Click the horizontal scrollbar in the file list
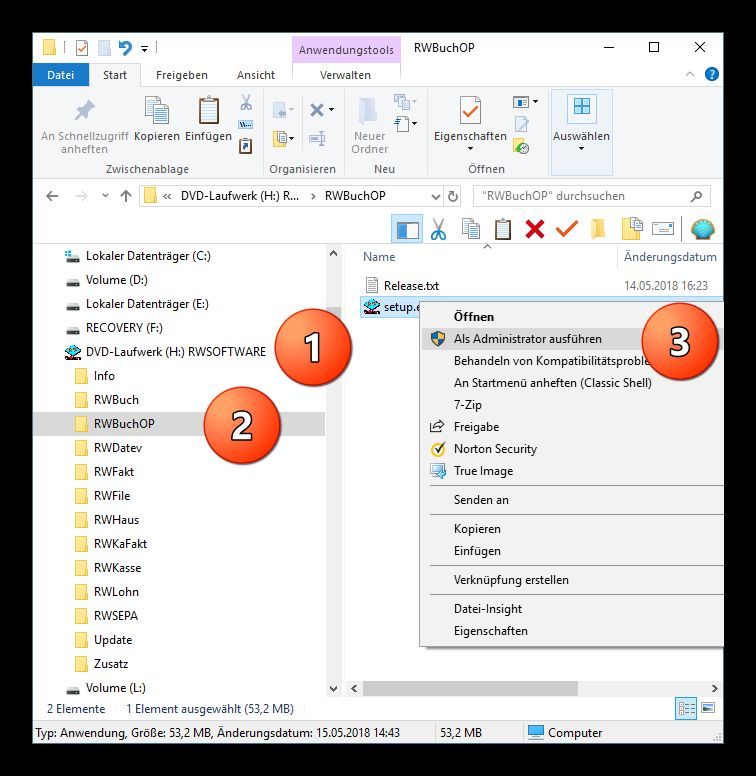The image size is (756, 776). tap(500, 688)
